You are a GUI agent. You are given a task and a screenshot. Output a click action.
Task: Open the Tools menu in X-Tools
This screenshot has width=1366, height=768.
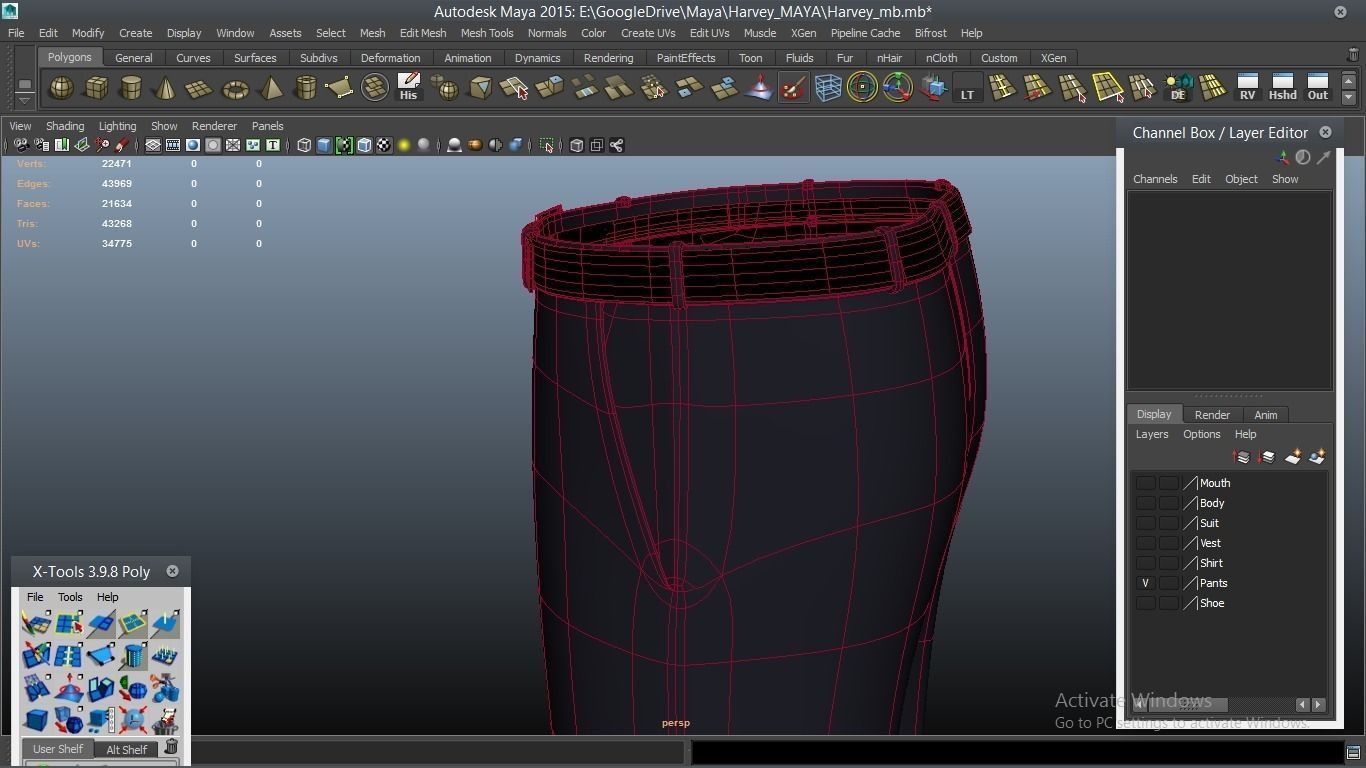pos(70,597)
